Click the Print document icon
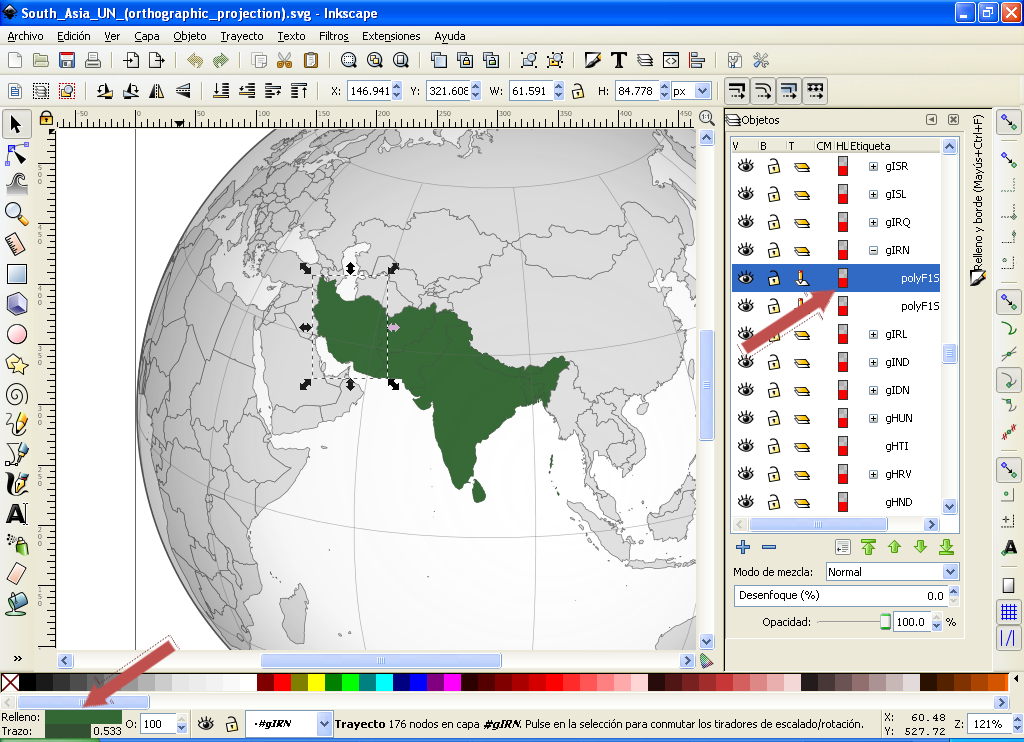1024x742 pixels. pos(93,61)
